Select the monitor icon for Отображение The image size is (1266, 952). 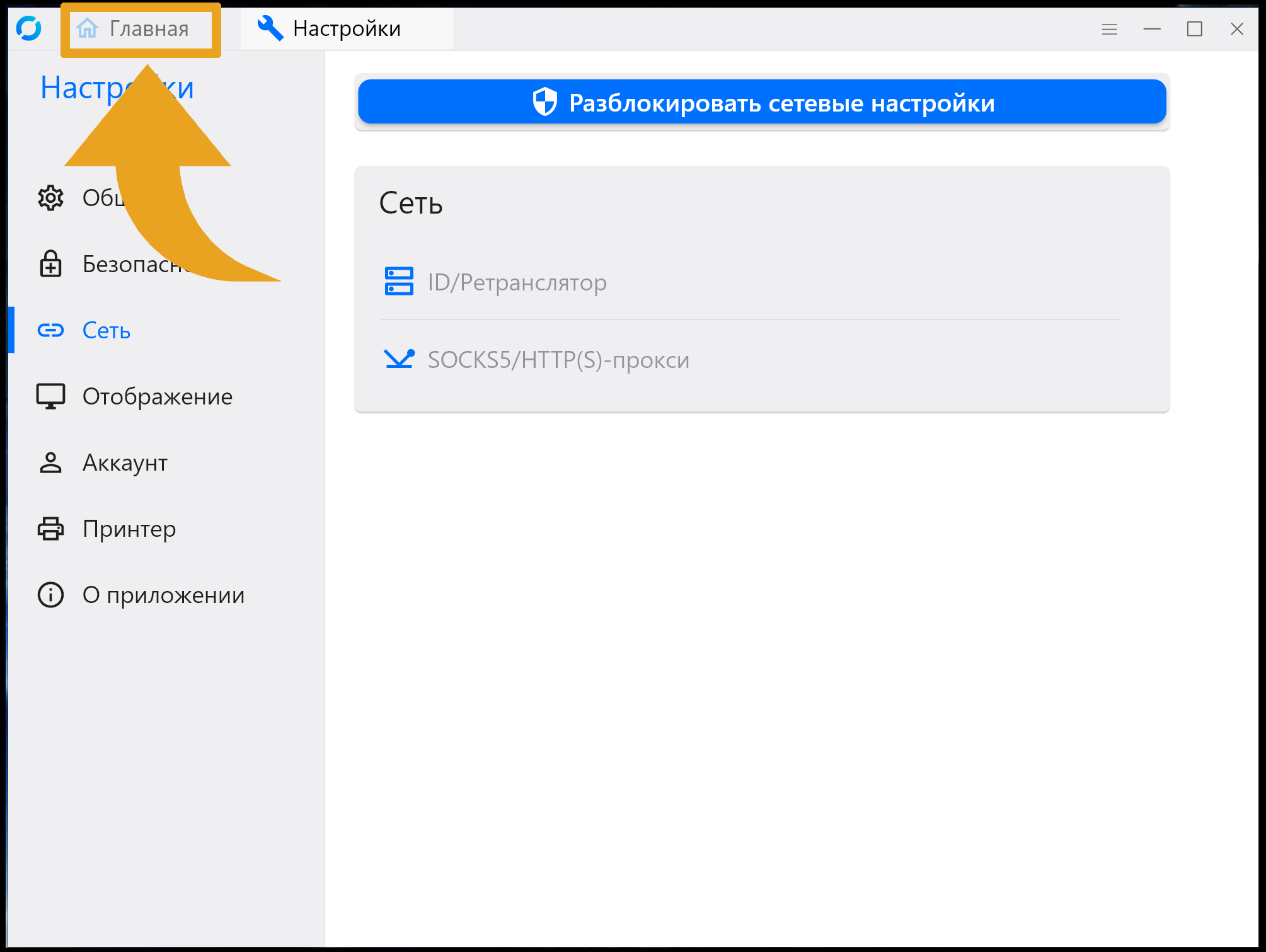[x=50, y=396]
